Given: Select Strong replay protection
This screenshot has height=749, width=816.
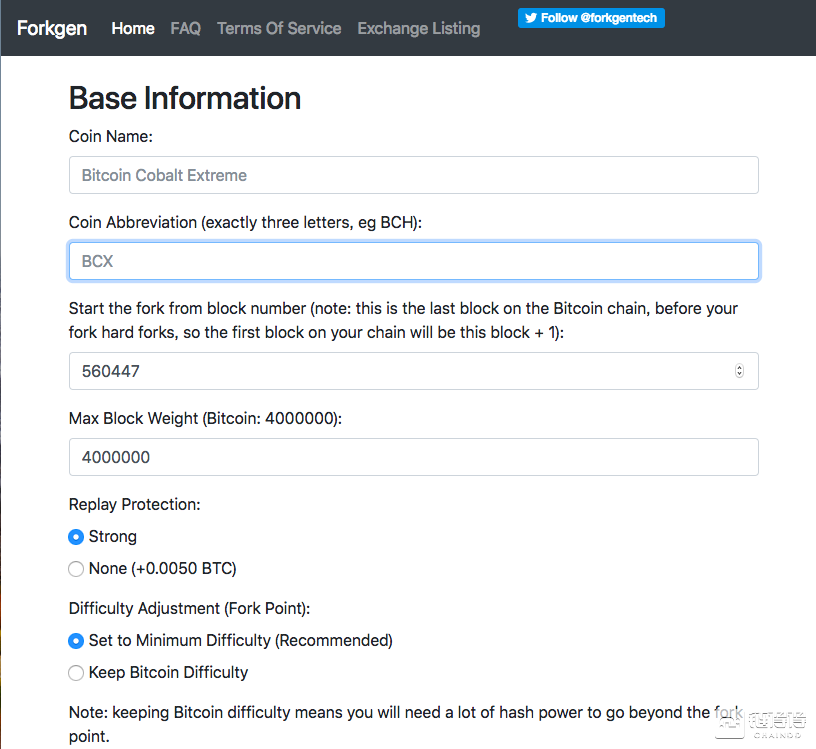Looking at the screenshot, I should [76, 537].
